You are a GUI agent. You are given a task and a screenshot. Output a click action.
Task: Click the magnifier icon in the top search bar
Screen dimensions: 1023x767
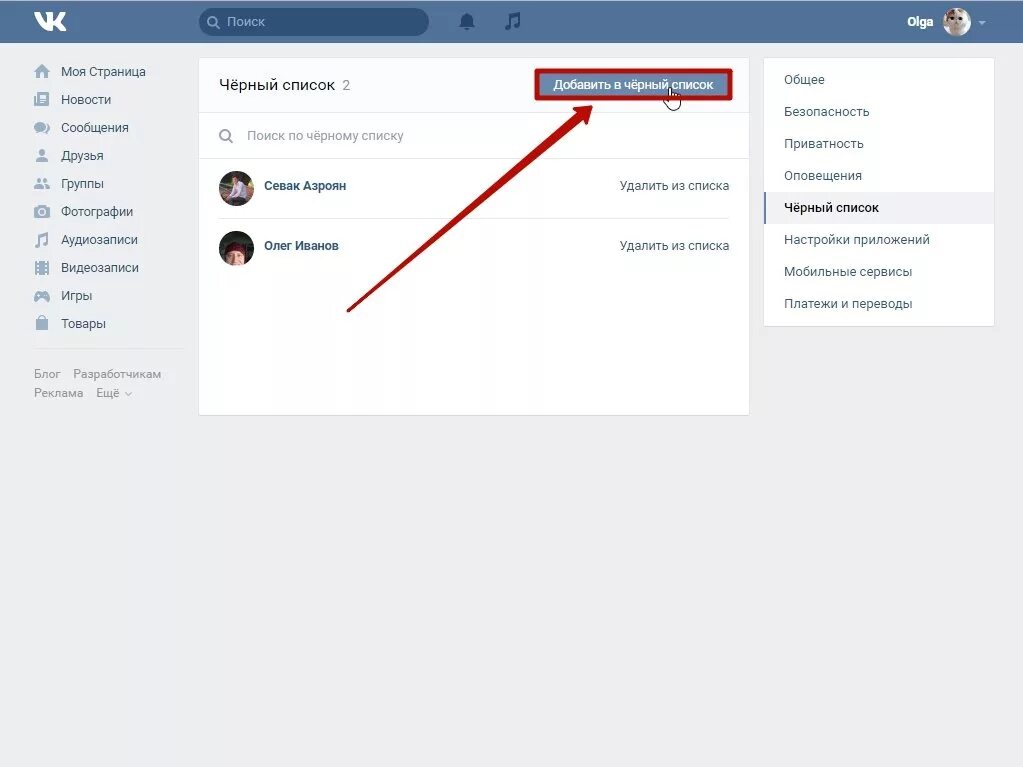[213, 22]
